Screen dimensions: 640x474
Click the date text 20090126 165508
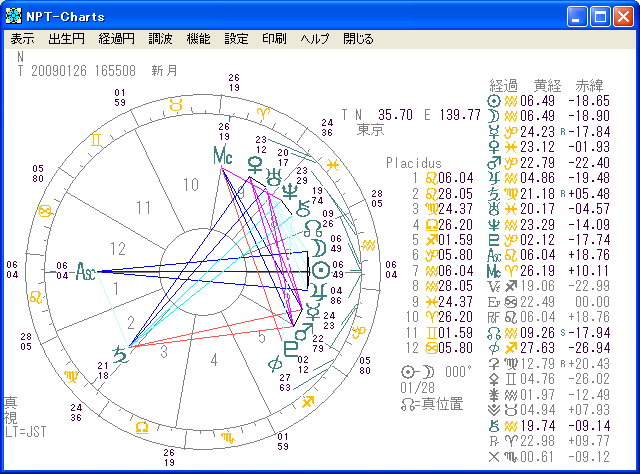[83, 71]
